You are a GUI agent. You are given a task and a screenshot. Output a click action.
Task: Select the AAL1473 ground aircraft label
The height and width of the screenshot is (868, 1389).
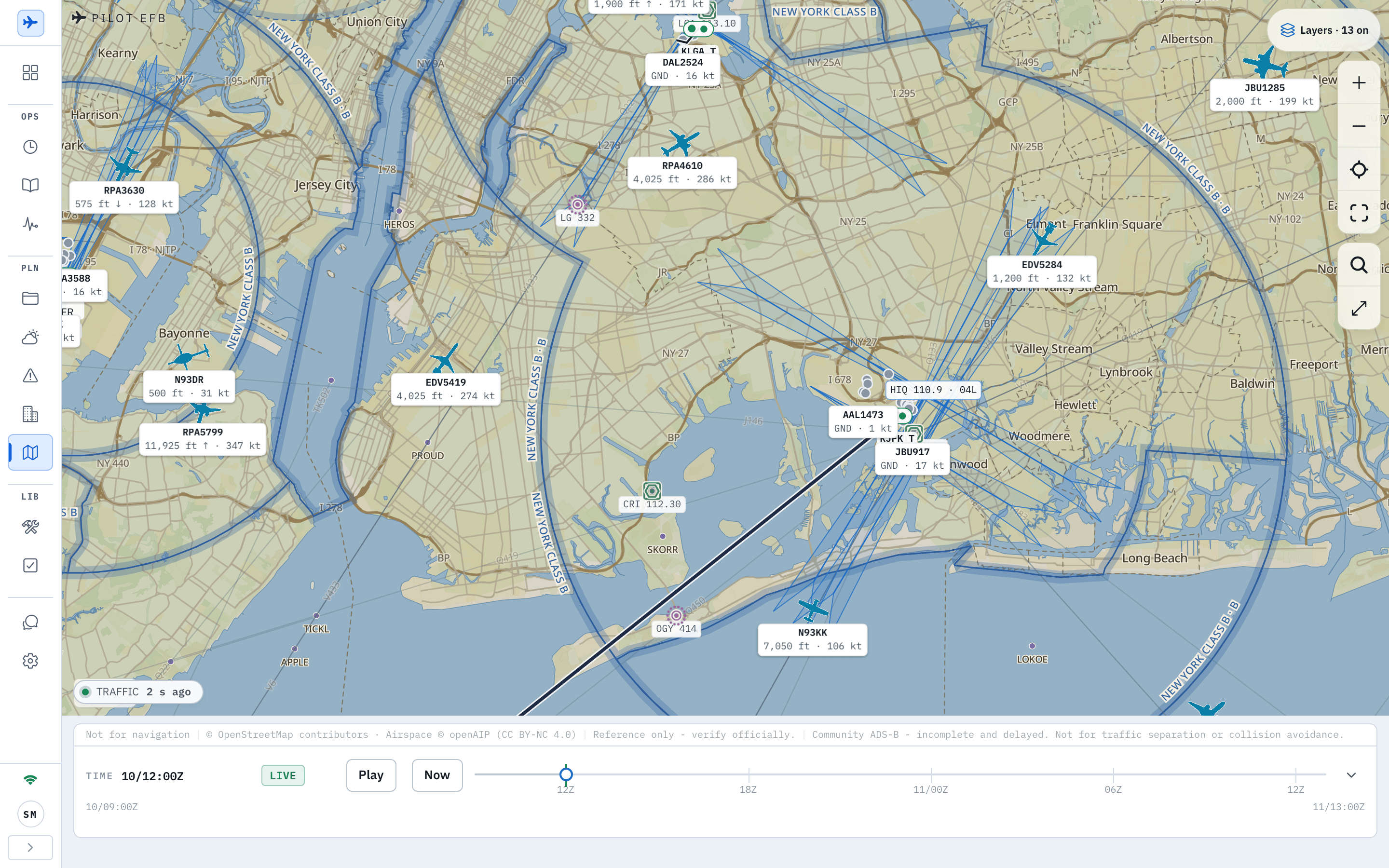click(863, 422)
